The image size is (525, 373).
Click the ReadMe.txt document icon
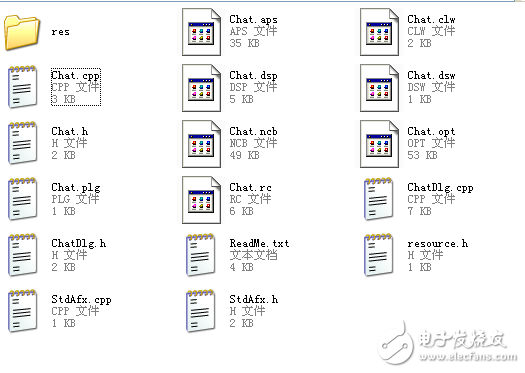(x=201, y=255)
